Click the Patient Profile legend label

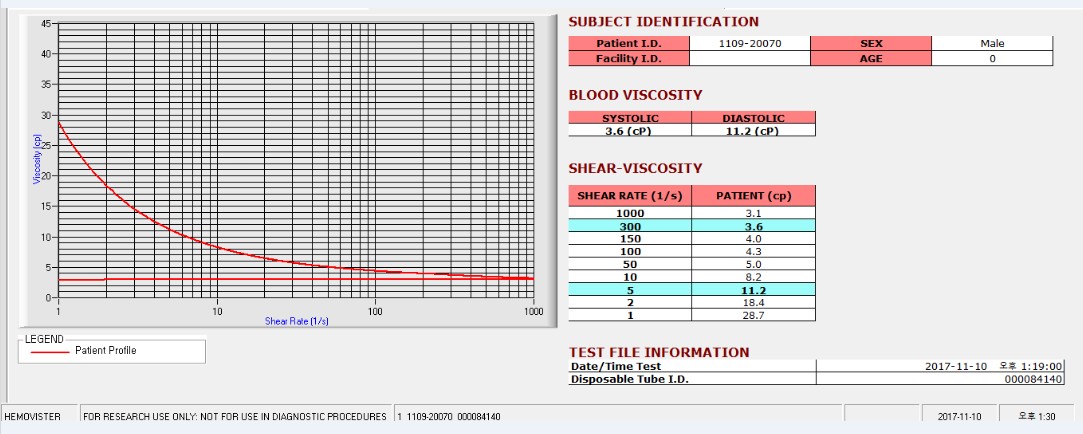(x=106, y=350)
